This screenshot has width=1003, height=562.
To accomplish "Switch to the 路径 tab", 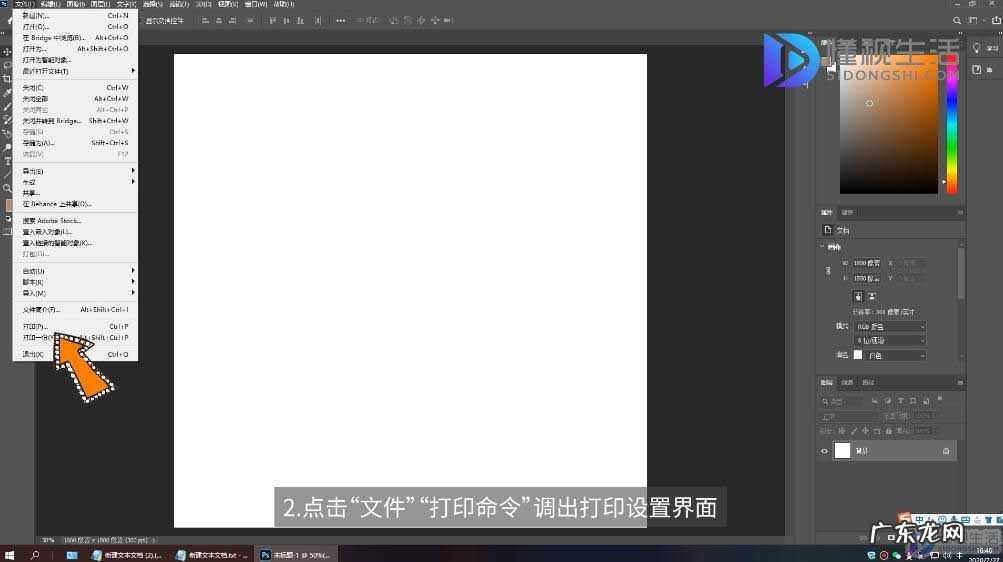I will (x=867, y=382).
